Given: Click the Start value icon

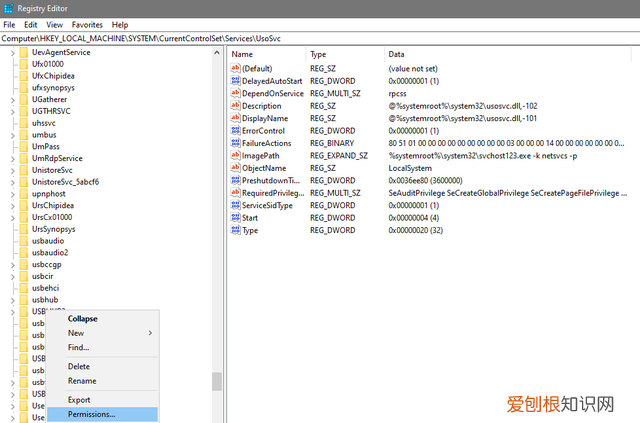Looking at the screenshot, I should (235, 218).
